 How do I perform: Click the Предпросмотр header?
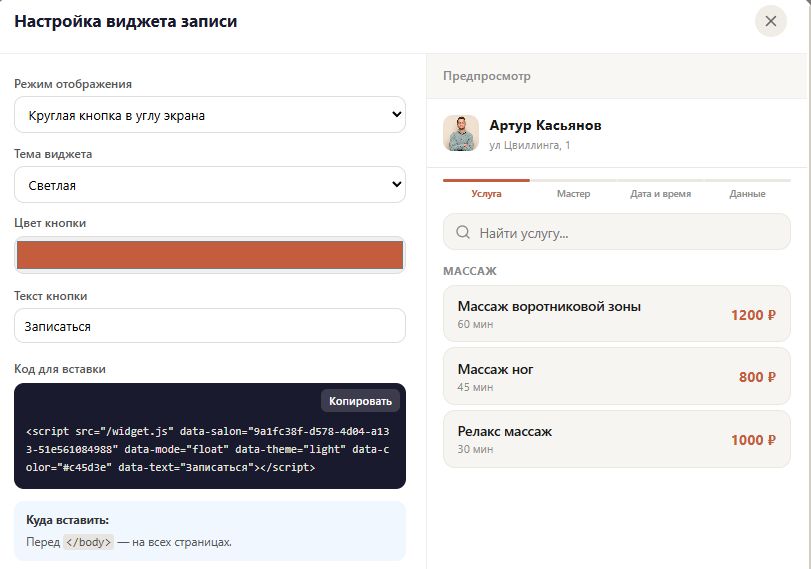click(487, 76)
